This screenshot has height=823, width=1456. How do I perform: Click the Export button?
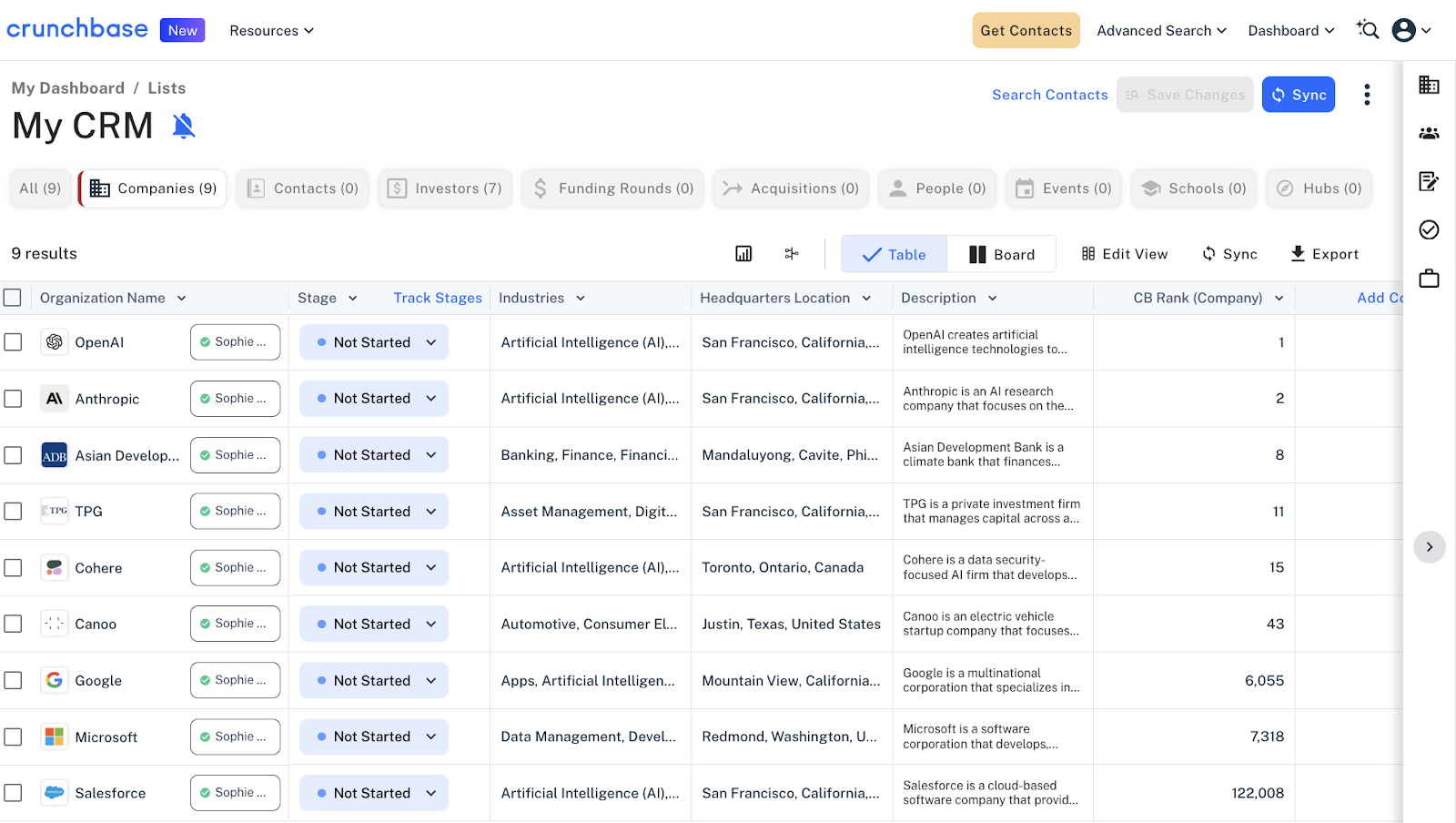coord(1324,254)
